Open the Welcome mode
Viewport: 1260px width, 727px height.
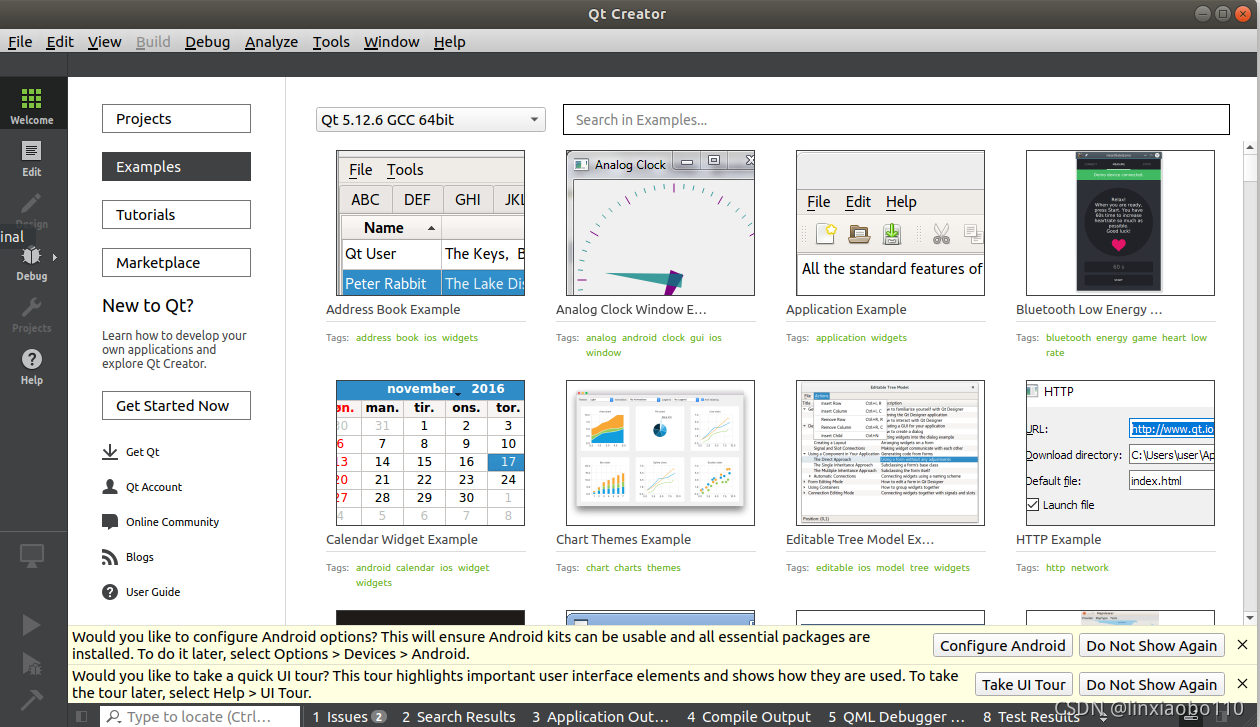32,105
